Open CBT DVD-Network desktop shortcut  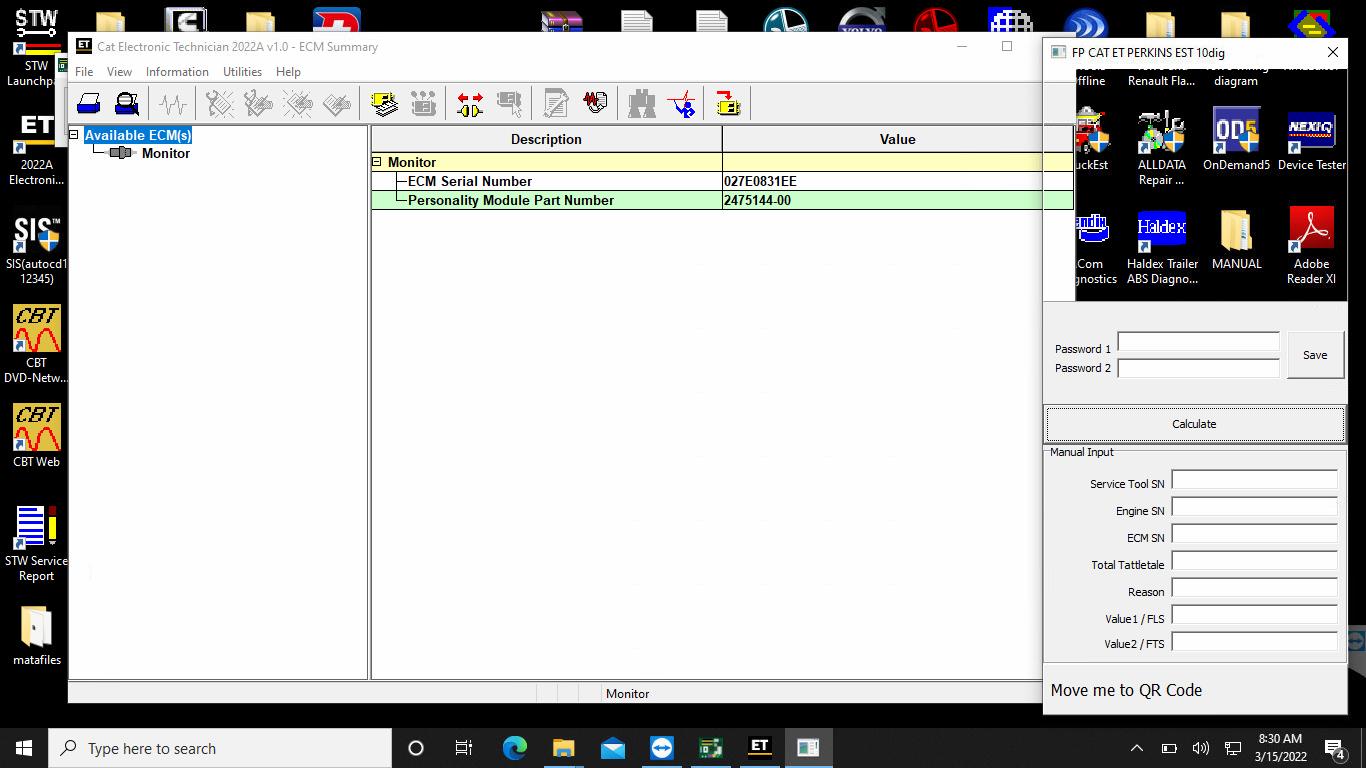tap(36, 345)
